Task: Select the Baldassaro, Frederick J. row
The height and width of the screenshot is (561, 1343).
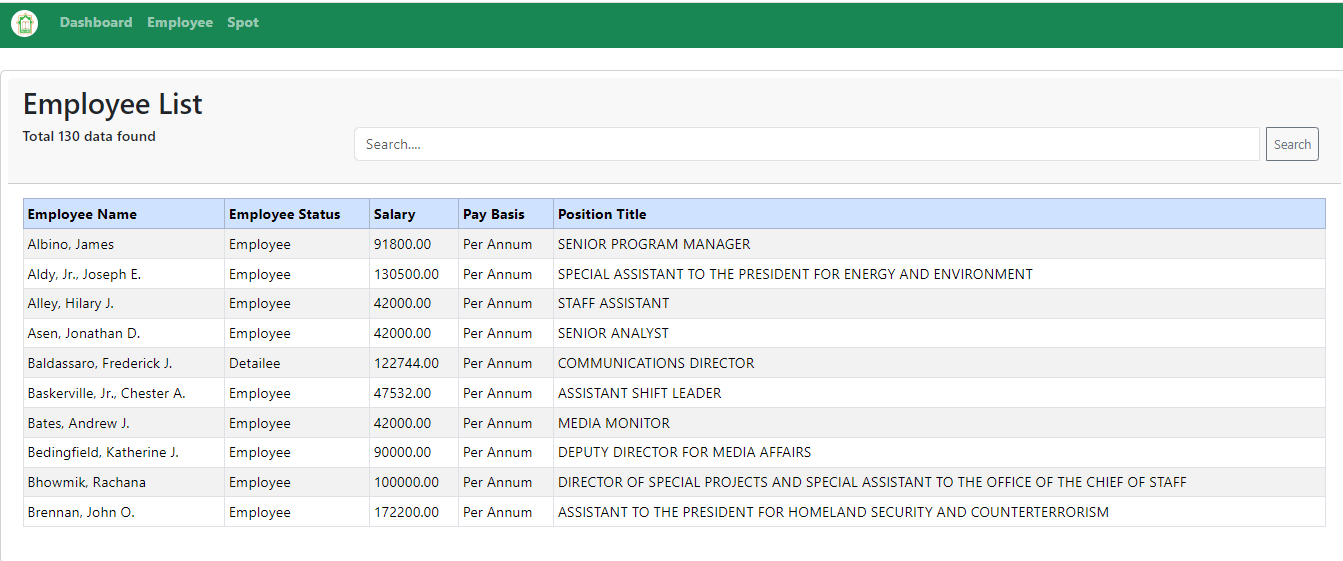Action: [x=100, y=363]
